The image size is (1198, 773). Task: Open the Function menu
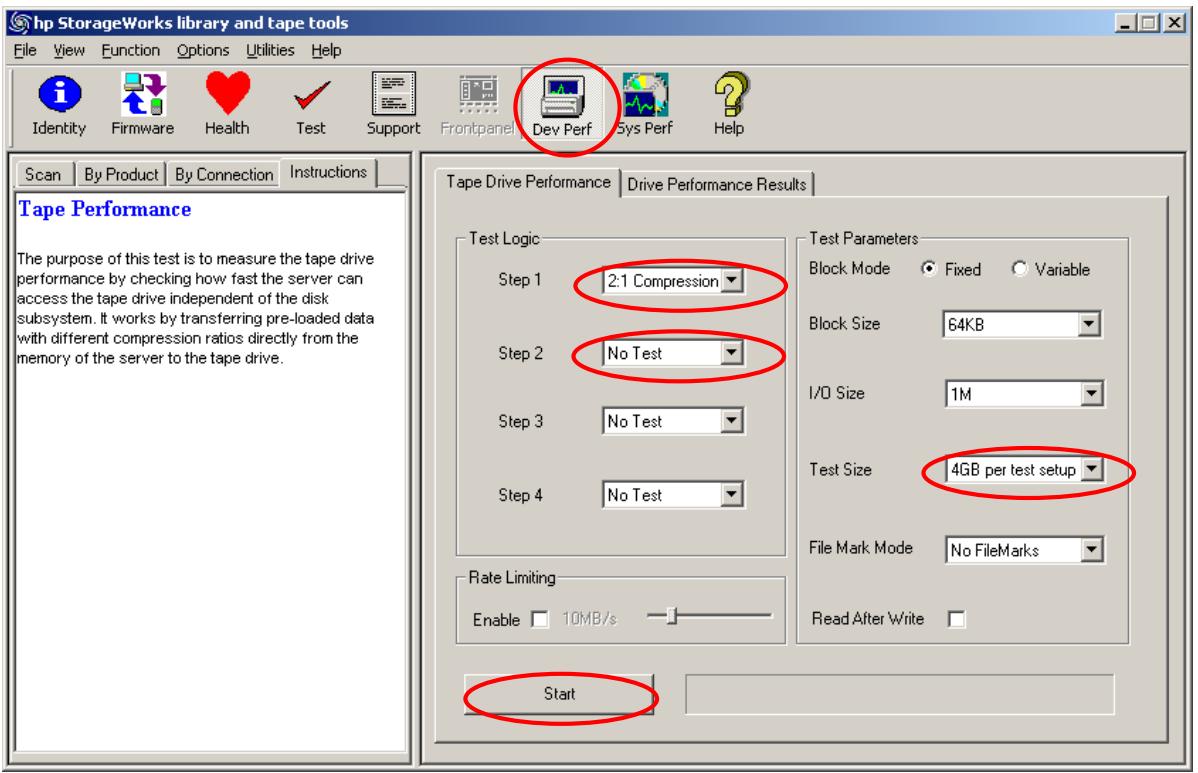click(x=131, y=50)
